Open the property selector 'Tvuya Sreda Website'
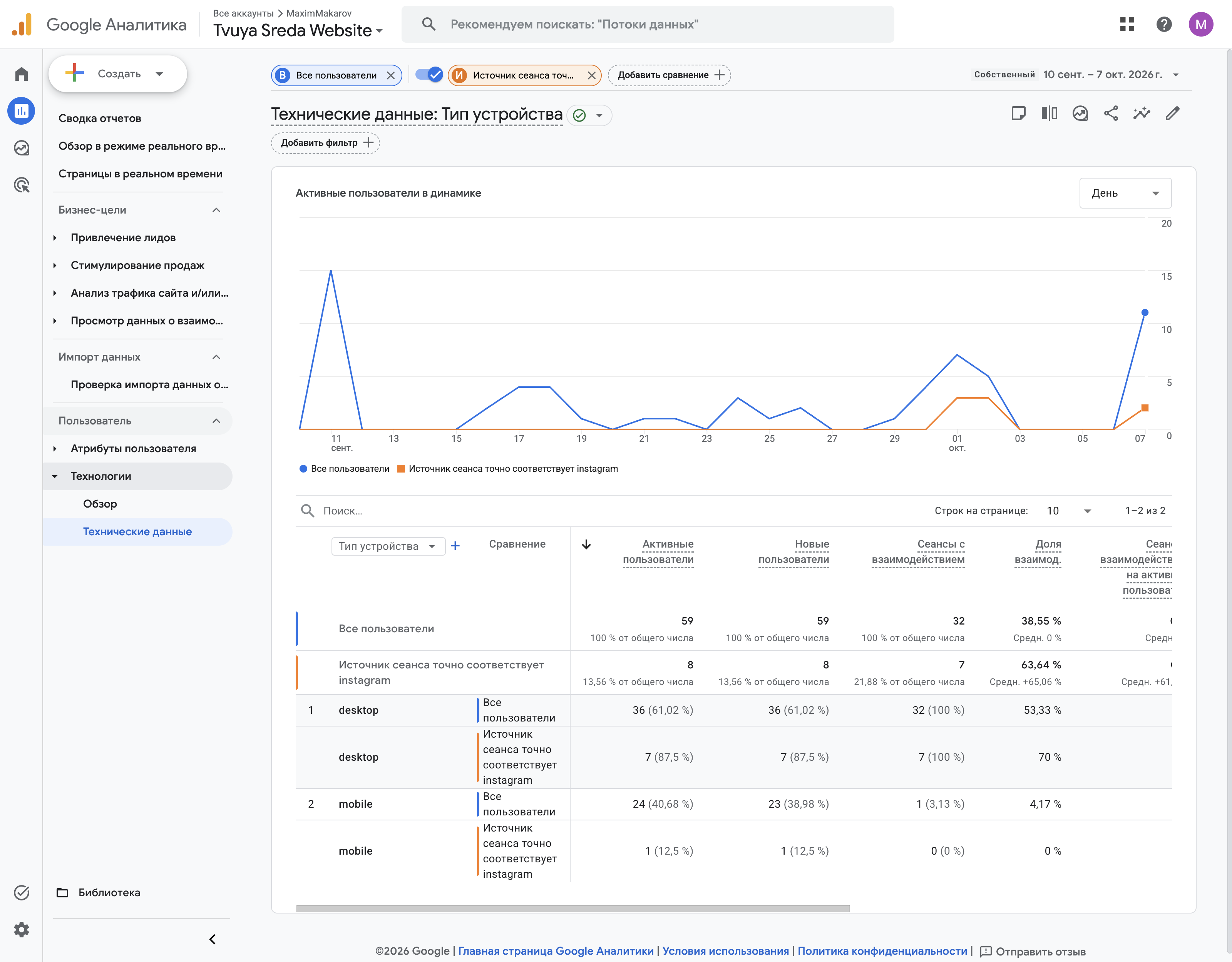Screen dimensions: 1232x962 298,30
